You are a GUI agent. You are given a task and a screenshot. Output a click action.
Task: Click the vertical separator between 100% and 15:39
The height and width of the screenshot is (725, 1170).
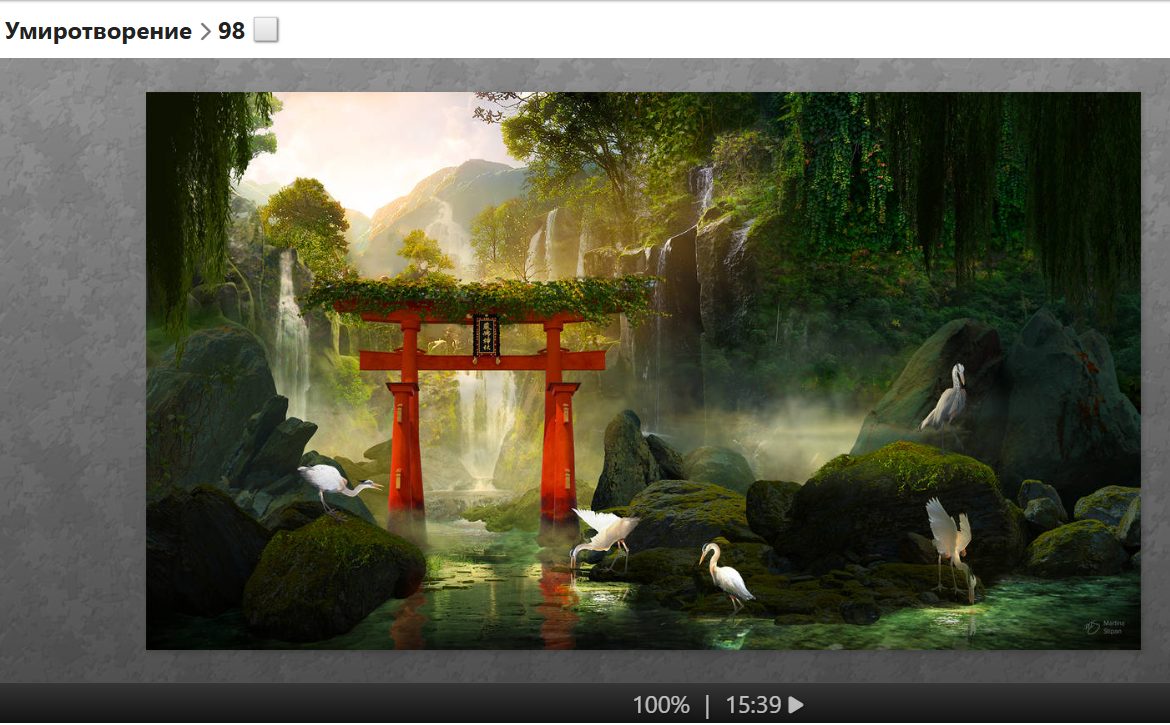(x=707, y=705)
